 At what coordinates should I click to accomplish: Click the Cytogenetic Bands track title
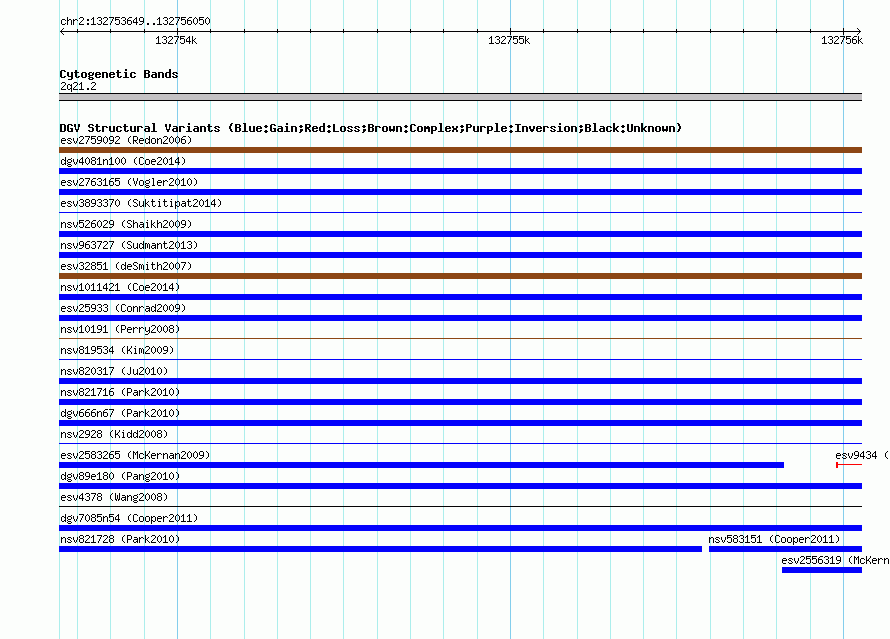(x=119, y=74)
